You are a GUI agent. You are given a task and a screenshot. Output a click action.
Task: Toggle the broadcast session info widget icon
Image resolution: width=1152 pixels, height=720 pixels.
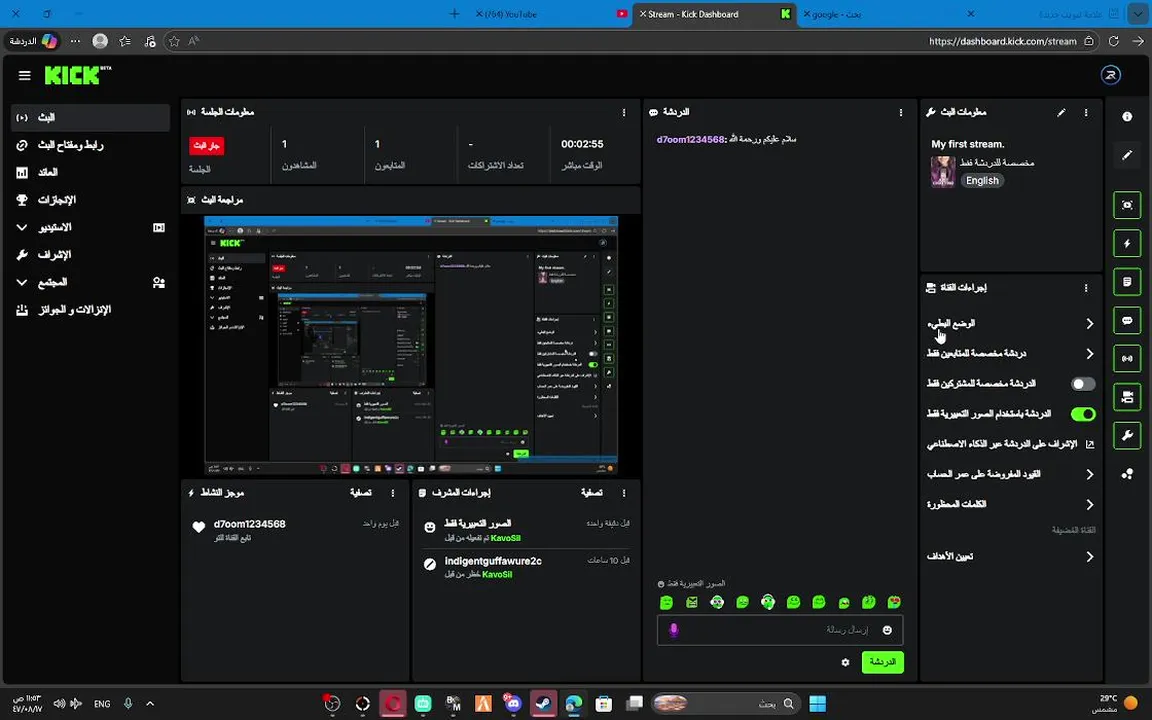(x=1127, y=359)
